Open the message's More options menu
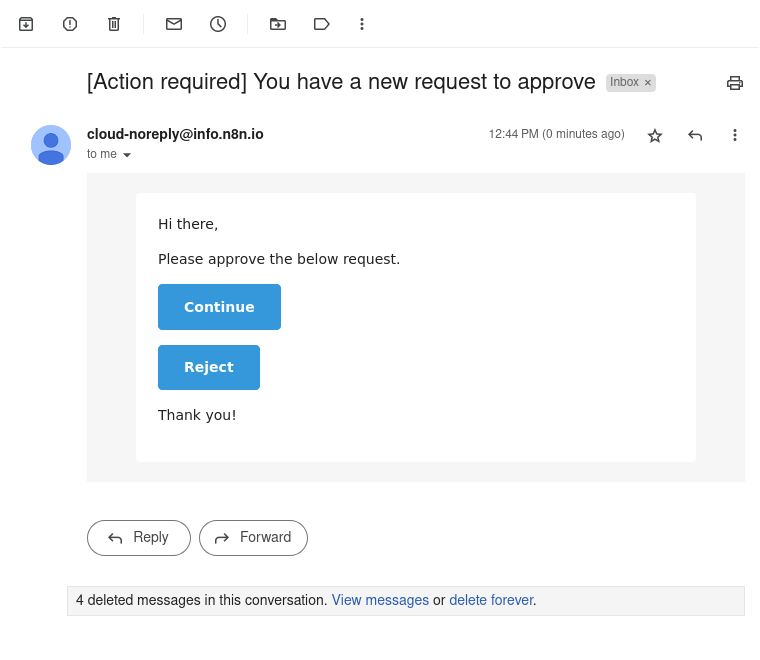The width and height of the screenshot is (760, 660). [x=735, y=135]
